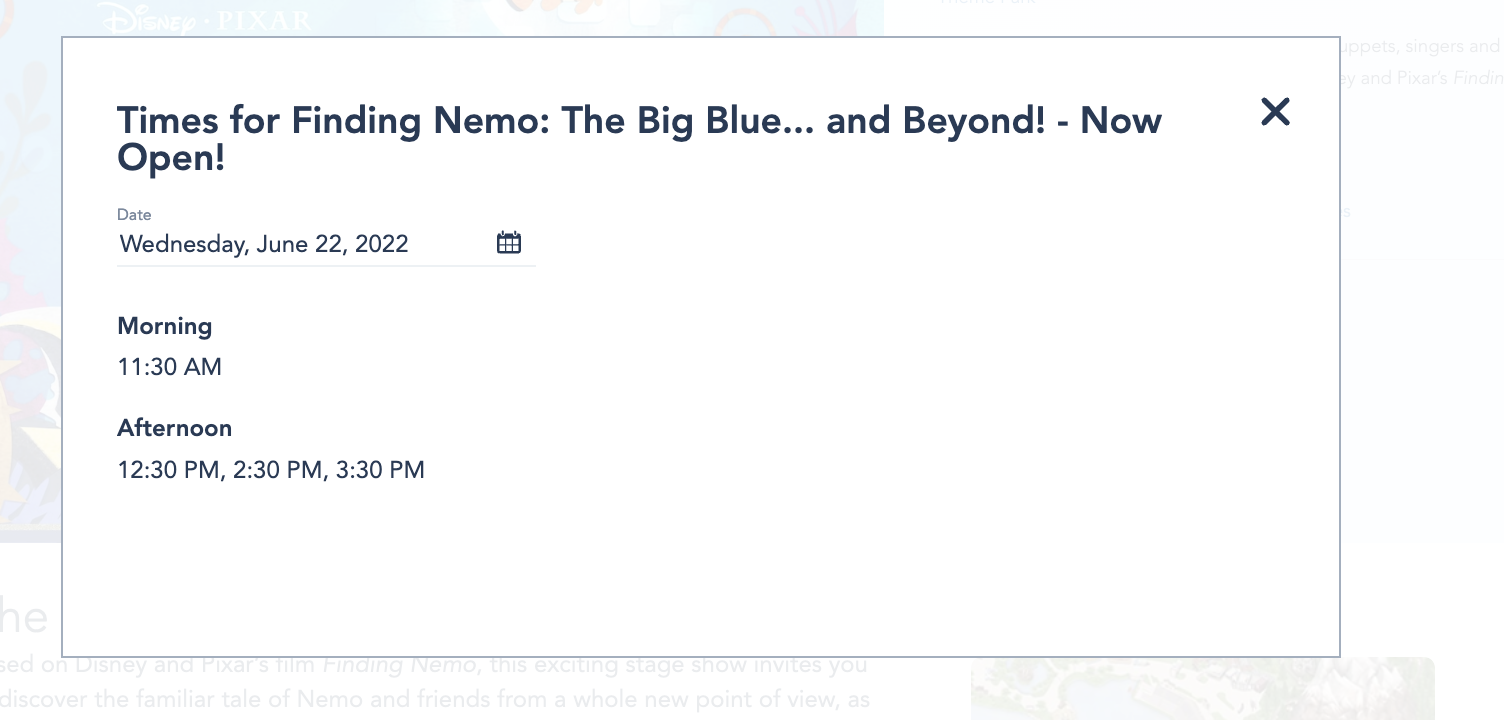This screenshot has height=720, width=1504.
Task: Click the 11:30 AM showtime
Action: click(170, 367)
